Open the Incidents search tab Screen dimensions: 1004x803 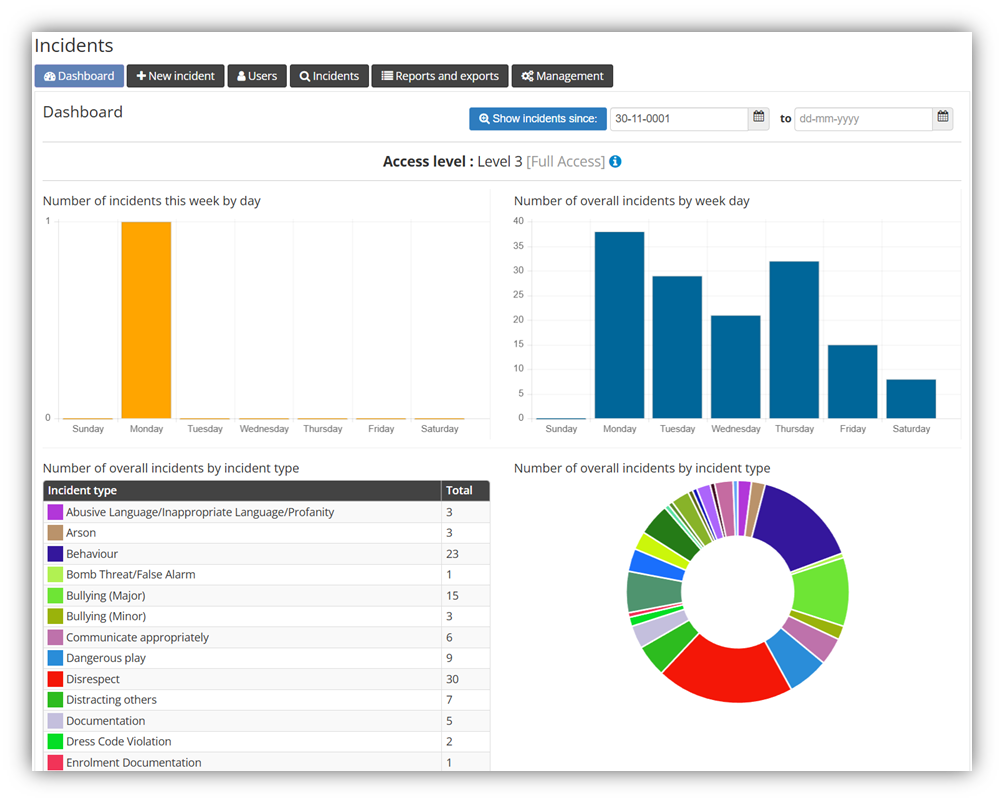pyautogui.click(x=329, y=76)
